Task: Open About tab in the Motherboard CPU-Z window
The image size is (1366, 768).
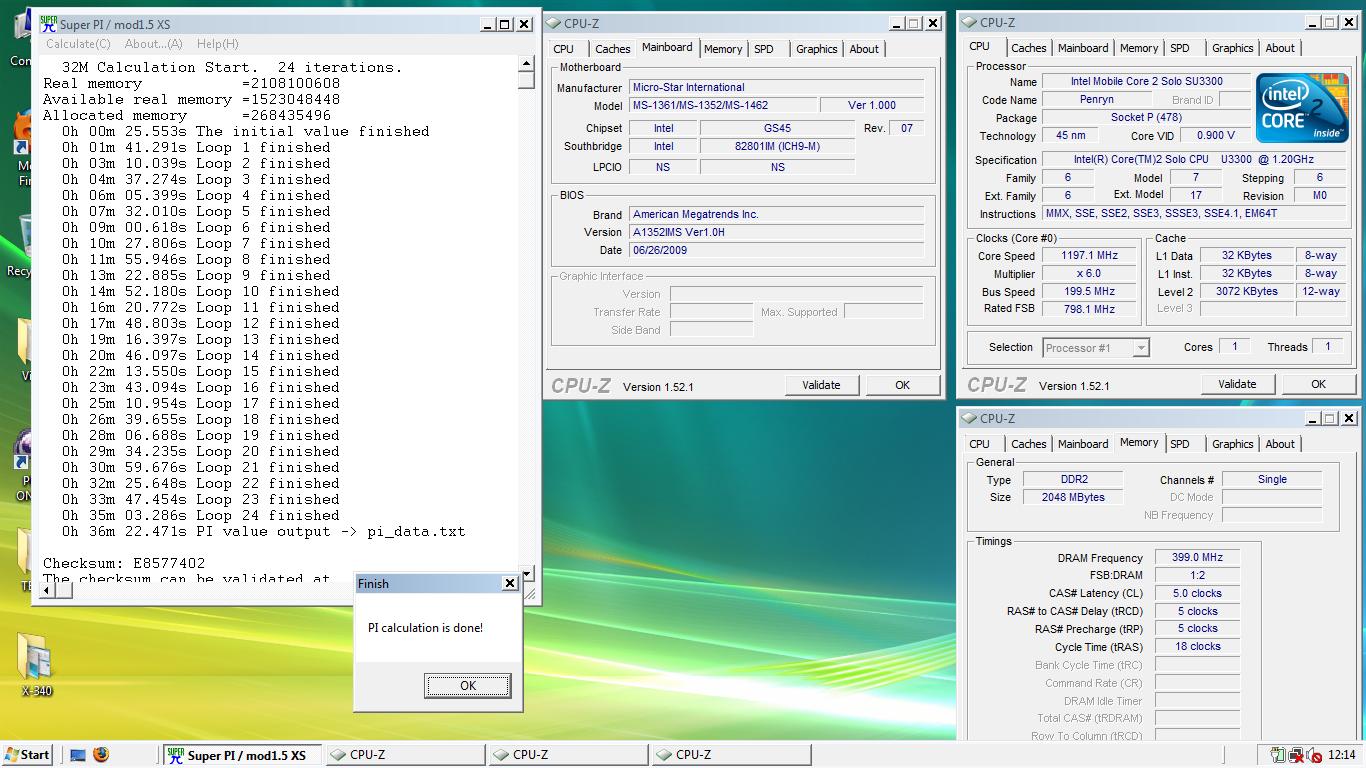Action: [x=864, y=49]
